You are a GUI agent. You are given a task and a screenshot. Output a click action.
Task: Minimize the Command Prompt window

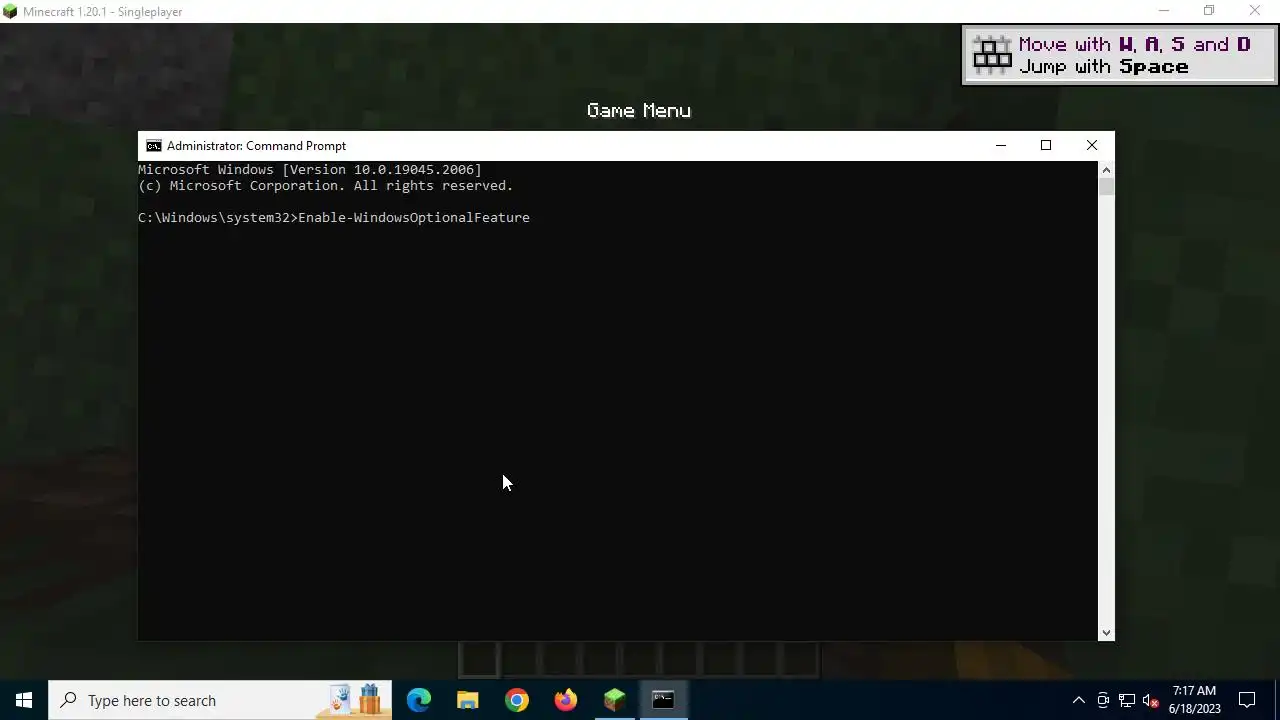point(1000,146)
